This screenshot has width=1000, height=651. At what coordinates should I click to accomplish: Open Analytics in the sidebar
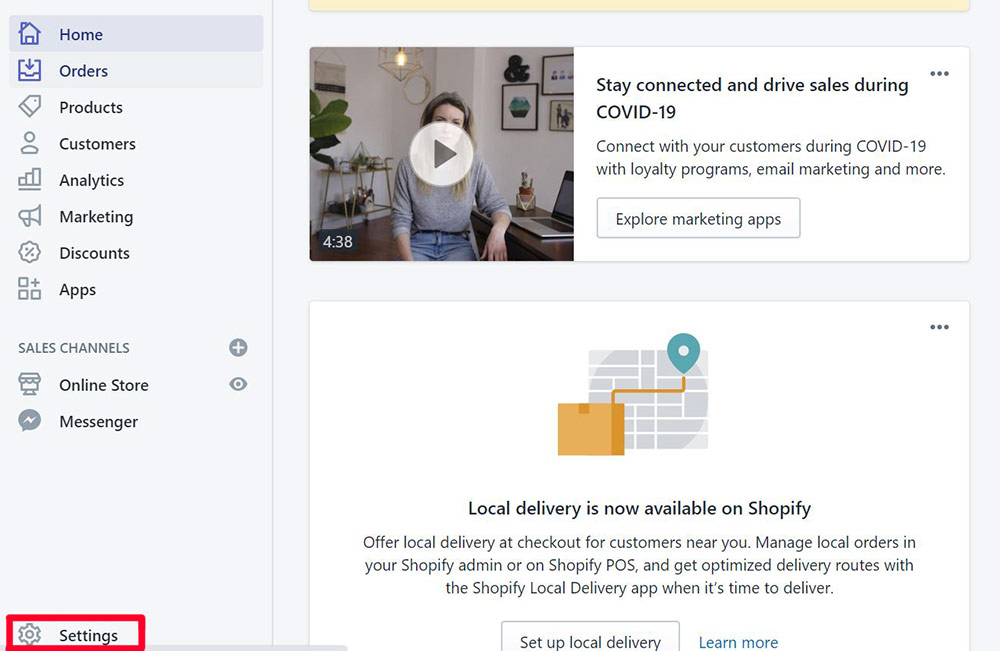(x=136, y=179)
